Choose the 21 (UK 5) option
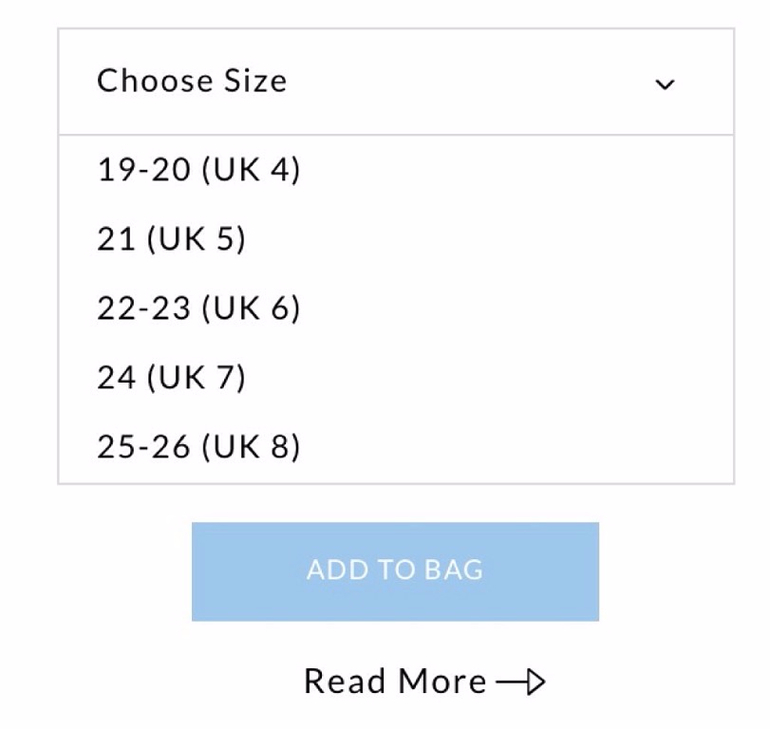 (x=171, y=239)
